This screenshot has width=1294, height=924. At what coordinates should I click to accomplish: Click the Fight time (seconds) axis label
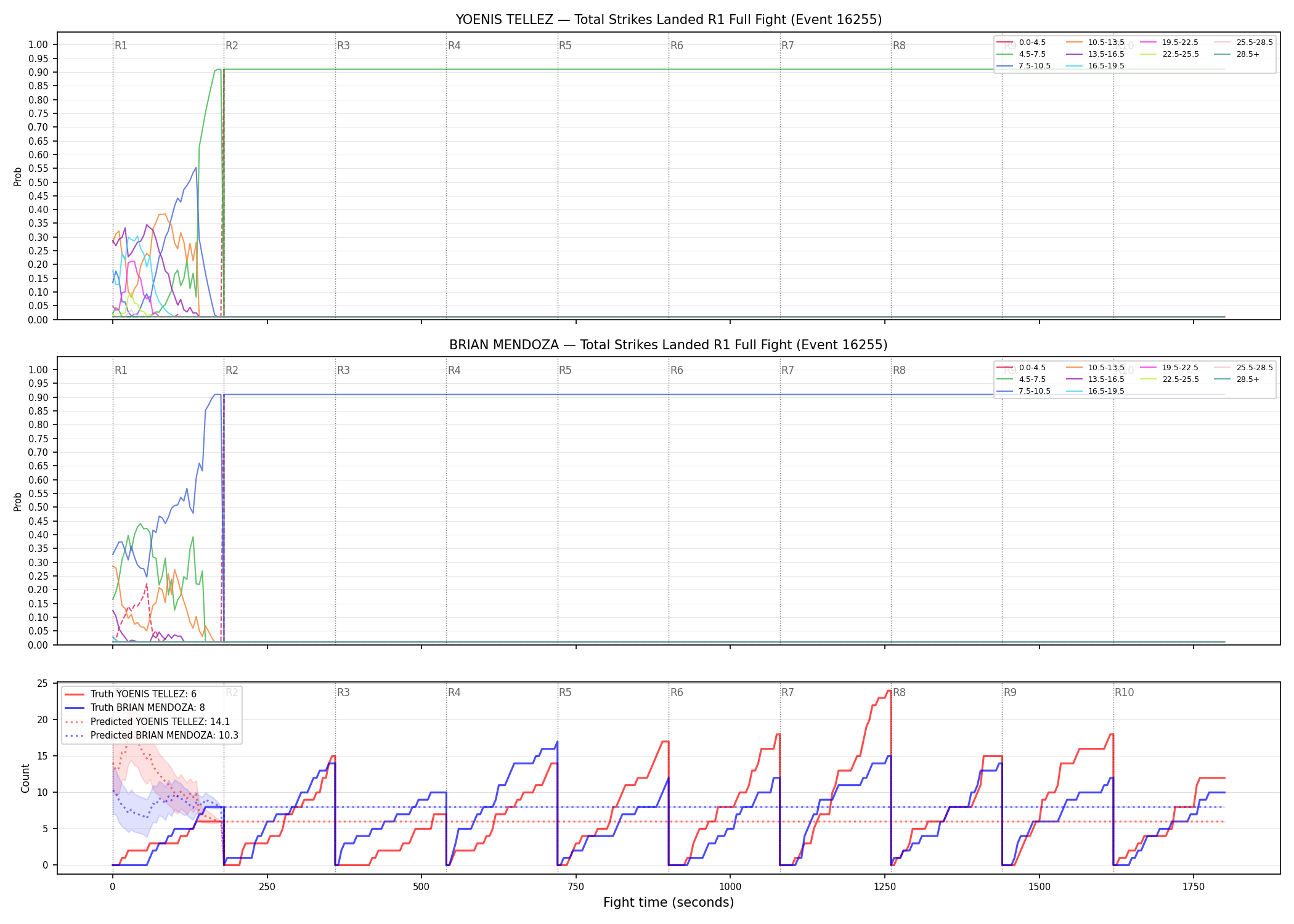[669, 902]
